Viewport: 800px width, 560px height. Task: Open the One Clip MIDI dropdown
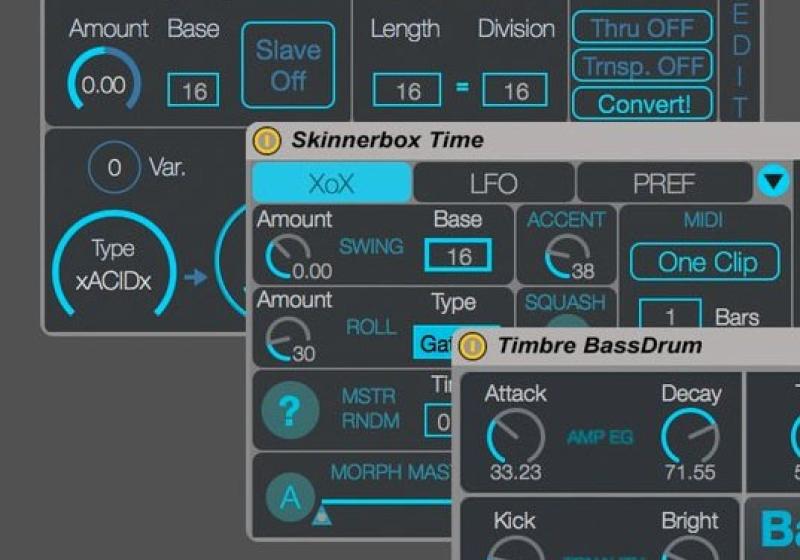point(708,263)
